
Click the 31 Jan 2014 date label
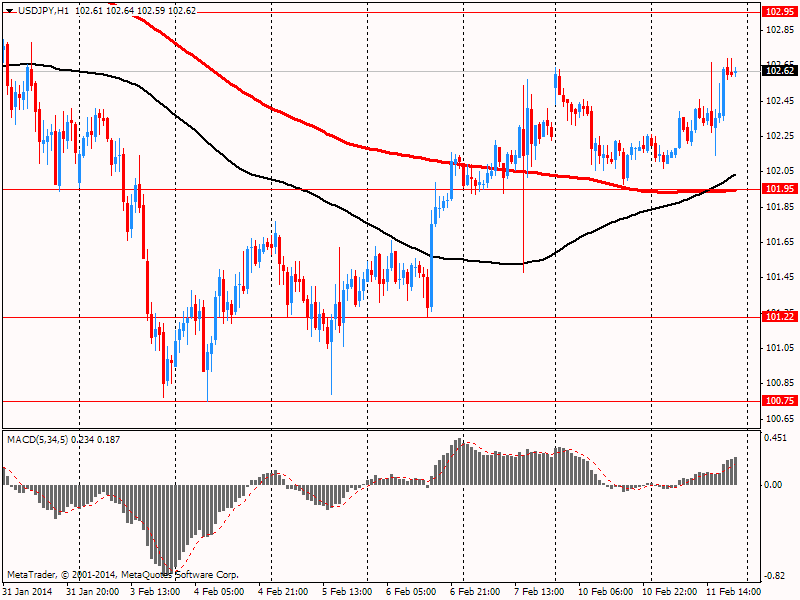click(x=27, y=591)
